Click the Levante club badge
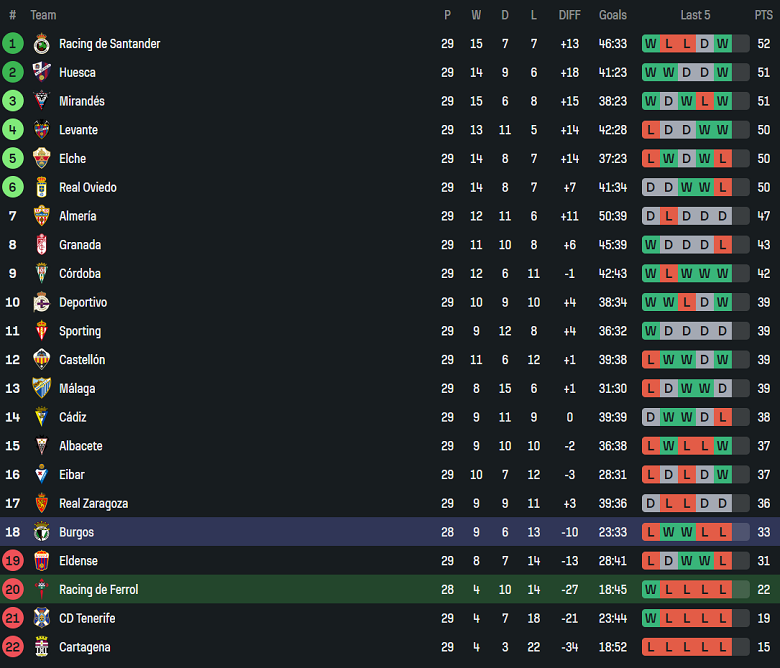780x668 pixels. (41, 130)
